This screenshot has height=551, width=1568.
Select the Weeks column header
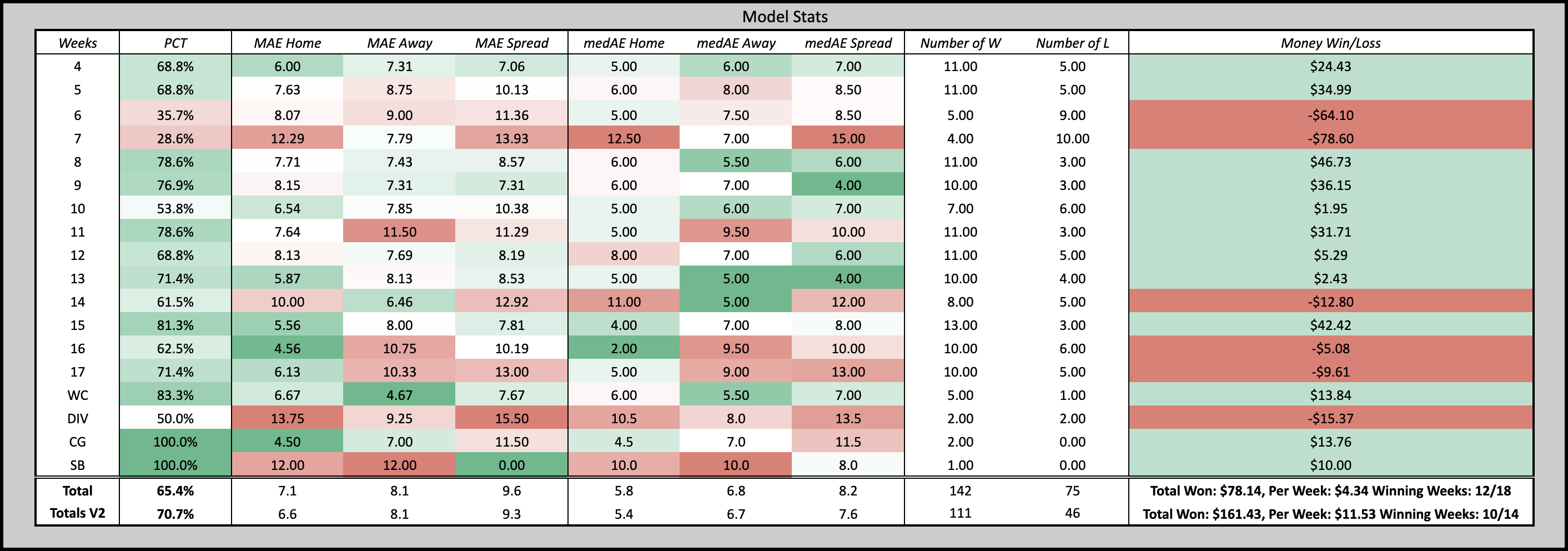(x=77, y=43)
